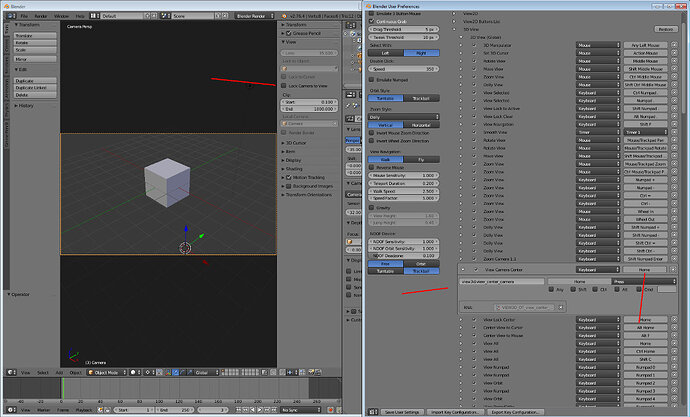The image size is (690, 417).
Task: Open the Global orientation dropdown
Action: click(207, 373)
